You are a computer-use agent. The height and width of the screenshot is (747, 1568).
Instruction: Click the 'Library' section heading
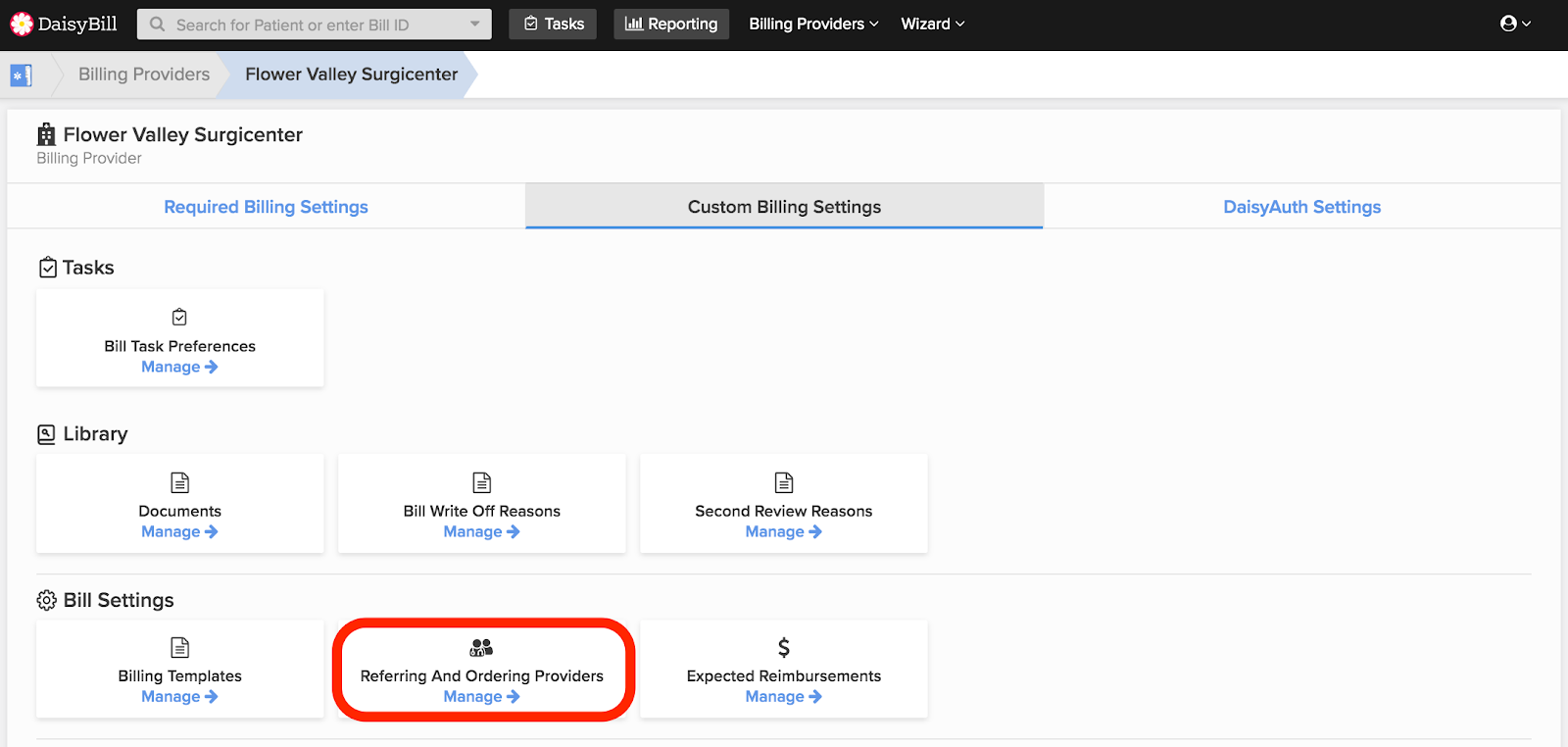coord(96,434)
